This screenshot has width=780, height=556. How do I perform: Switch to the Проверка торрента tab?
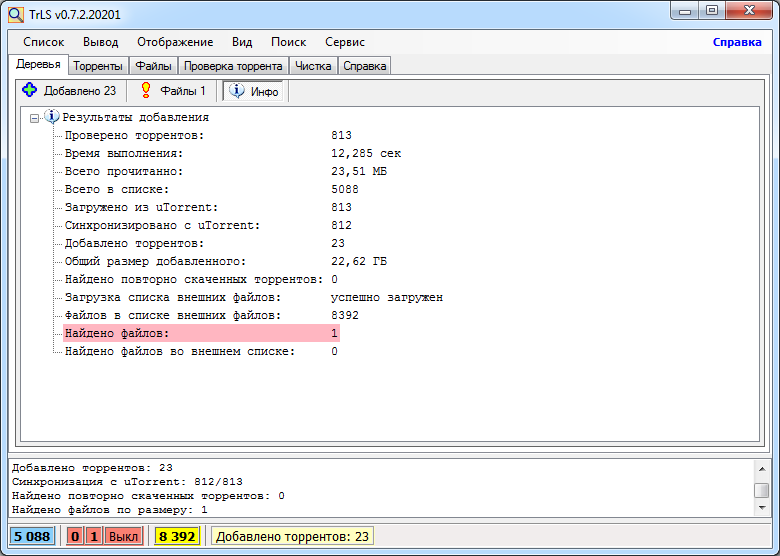(x=233, y=66)
